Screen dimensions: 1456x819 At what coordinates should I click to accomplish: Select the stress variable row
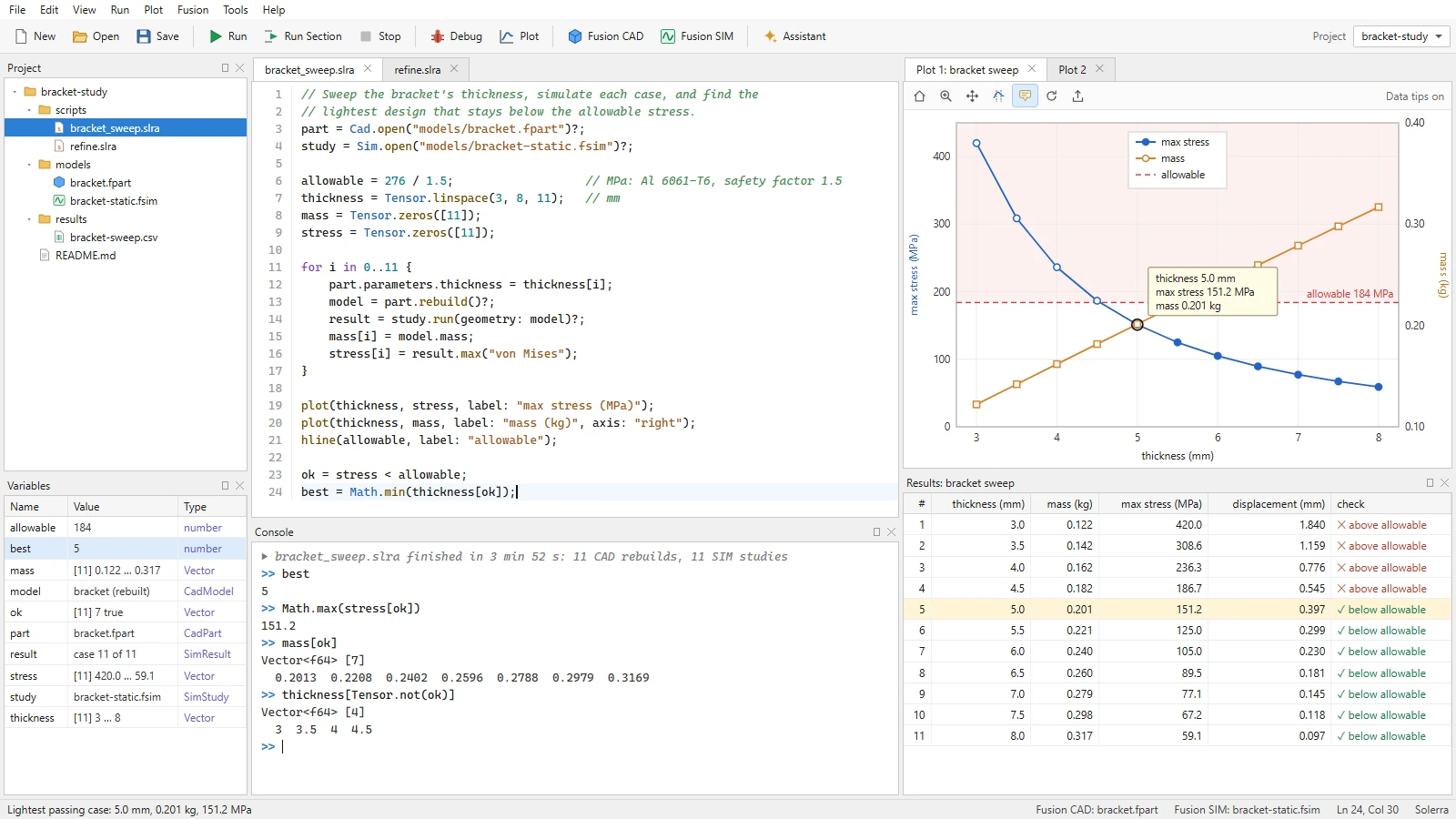pyautogui.click(x=126, y=676)
